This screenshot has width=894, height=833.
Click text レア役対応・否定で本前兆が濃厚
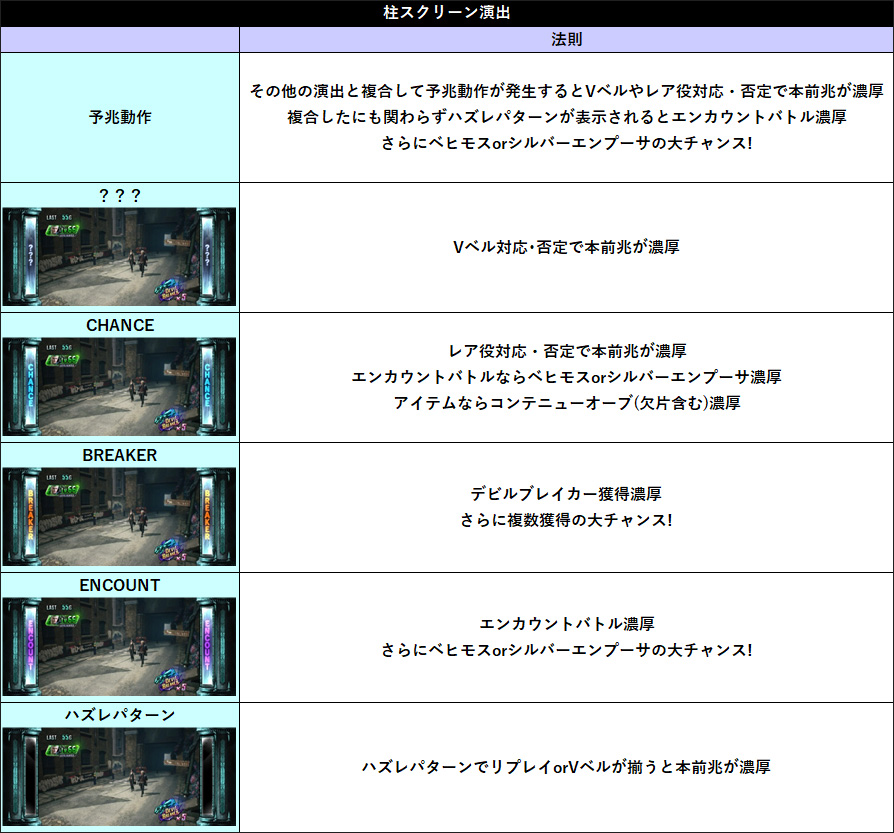[x=567, y=351]
